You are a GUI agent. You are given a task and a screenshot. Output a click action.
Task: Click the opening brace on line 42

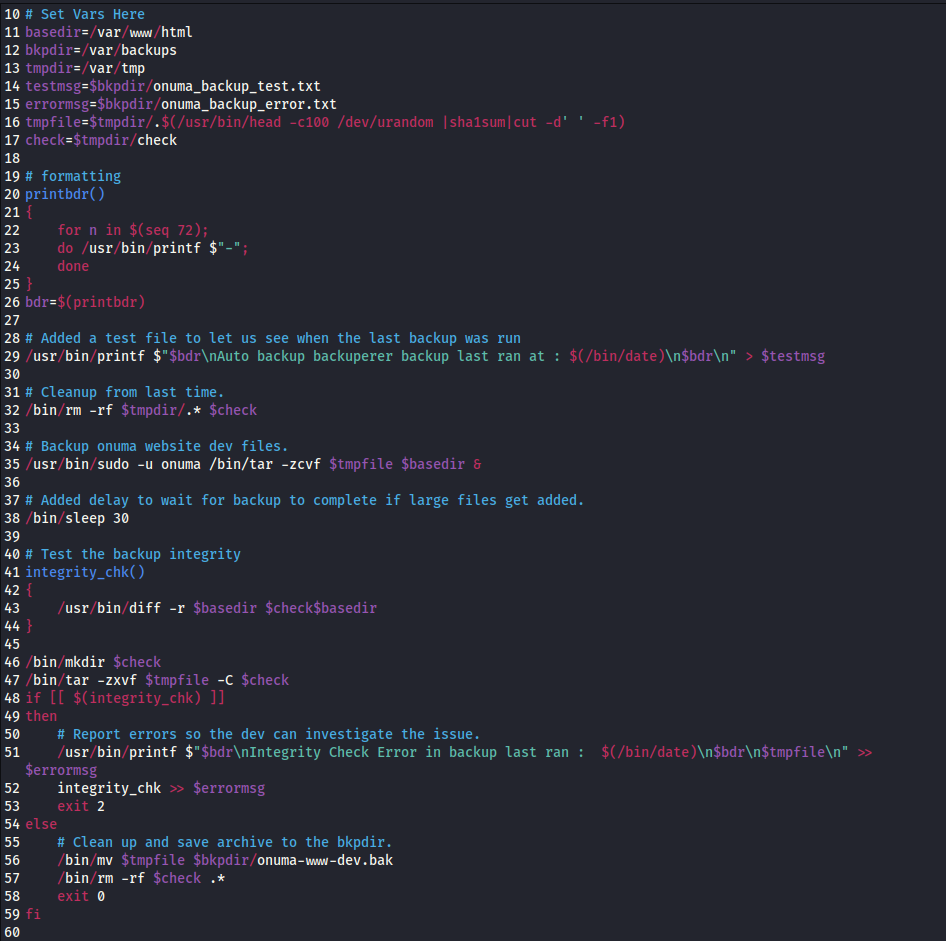click(29, 591)
